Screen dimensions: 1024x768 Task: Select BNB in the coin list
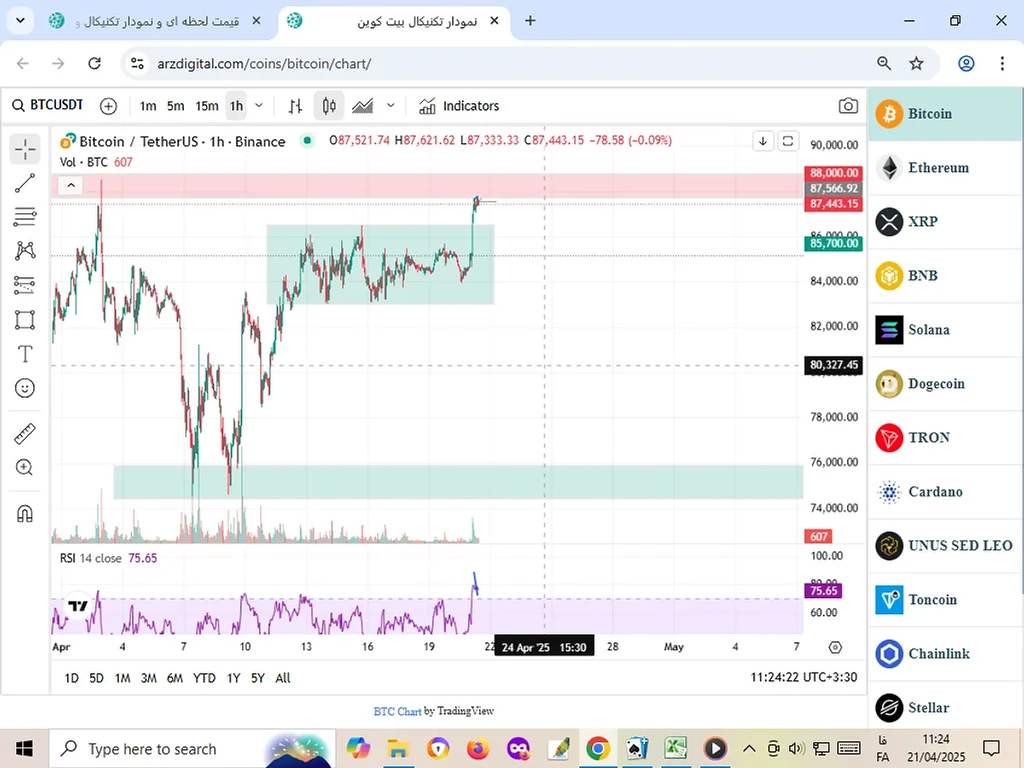point(945,276)
